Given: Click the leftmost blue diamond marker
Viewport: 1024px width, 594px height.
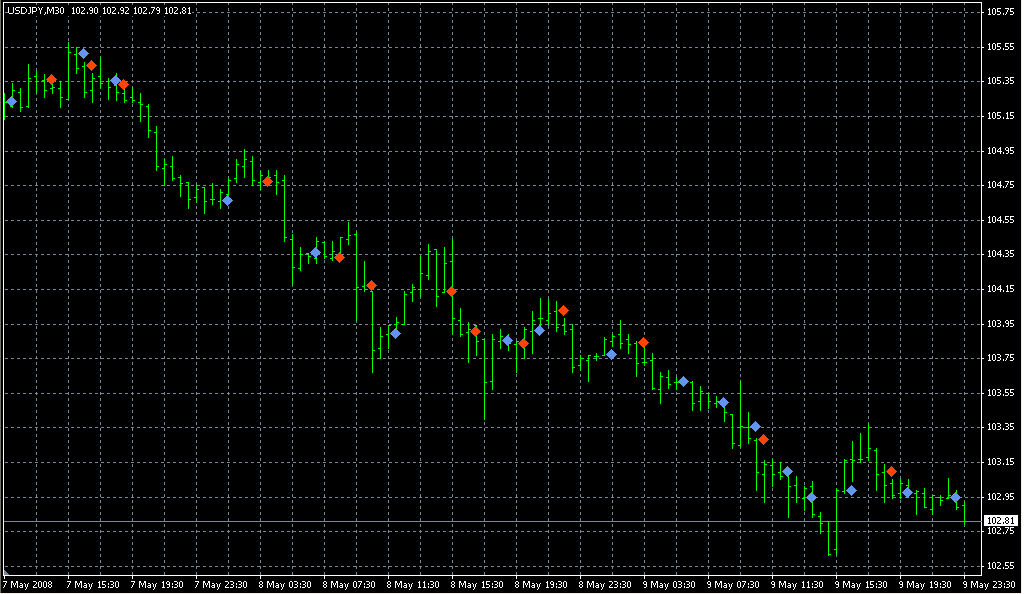Looking at the screenshot, I should (x=11, y=101).
